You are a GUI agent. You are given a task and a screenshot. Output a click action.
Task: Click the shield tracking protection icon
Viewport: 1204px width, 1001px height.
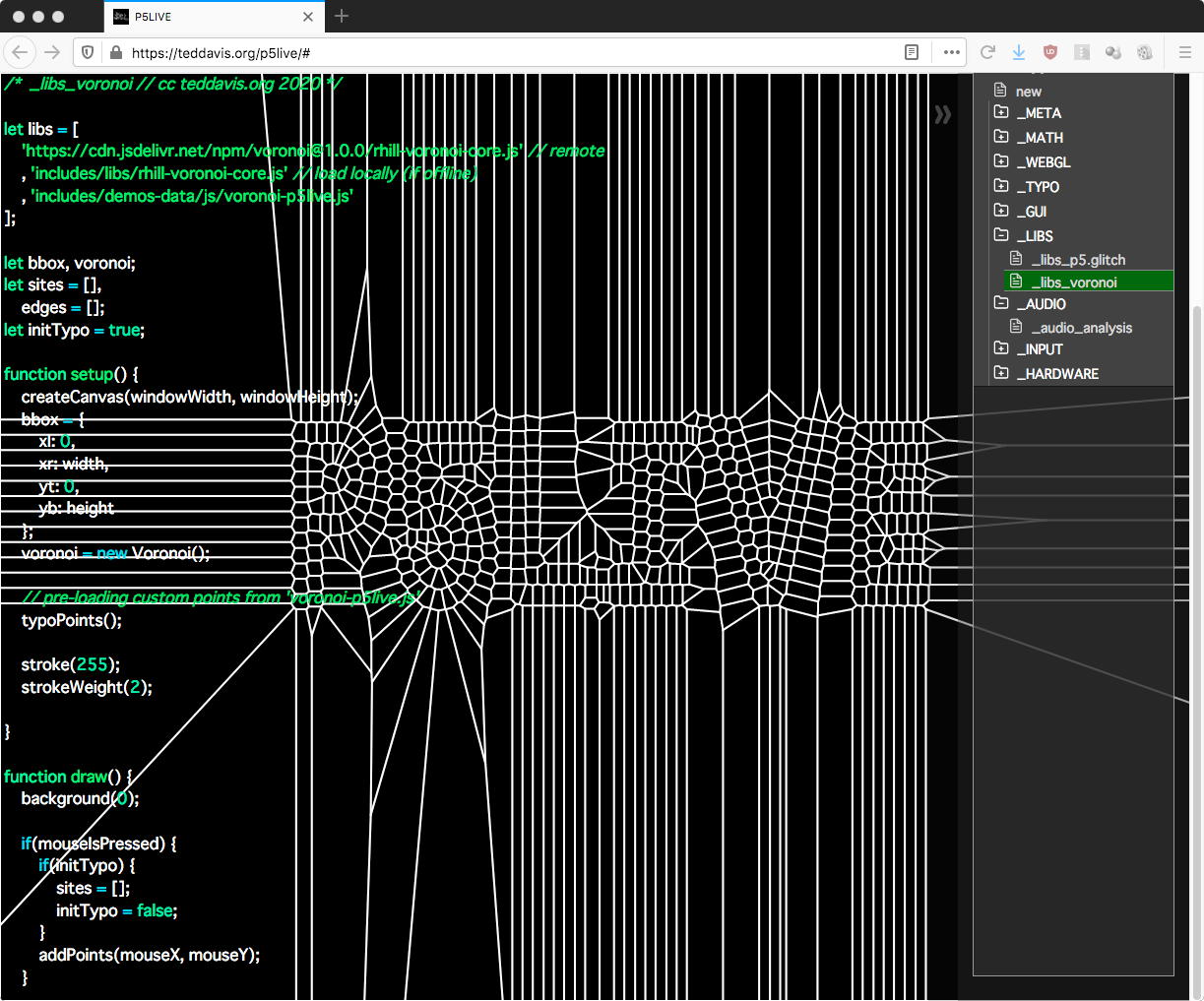(88, 52)
